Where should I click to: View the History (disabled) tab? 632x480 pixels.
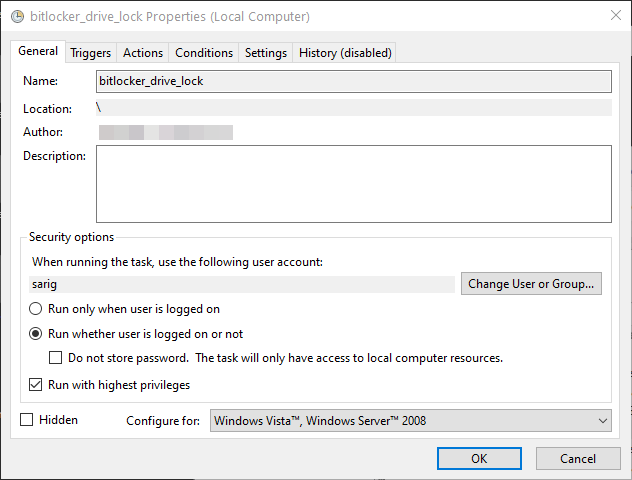345,53
